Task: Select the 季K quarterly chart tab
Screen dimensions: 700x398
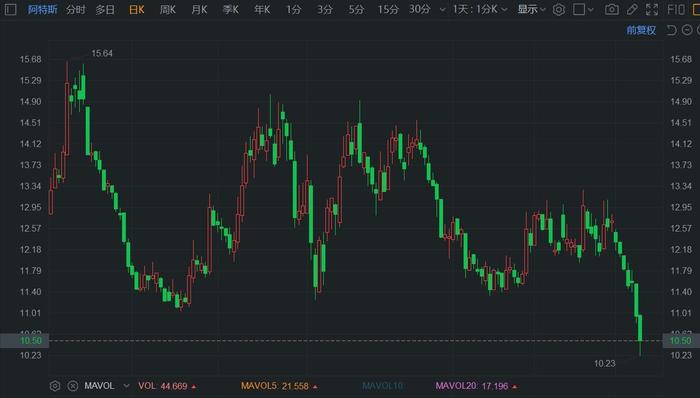Action: click(x=230, y=9)
